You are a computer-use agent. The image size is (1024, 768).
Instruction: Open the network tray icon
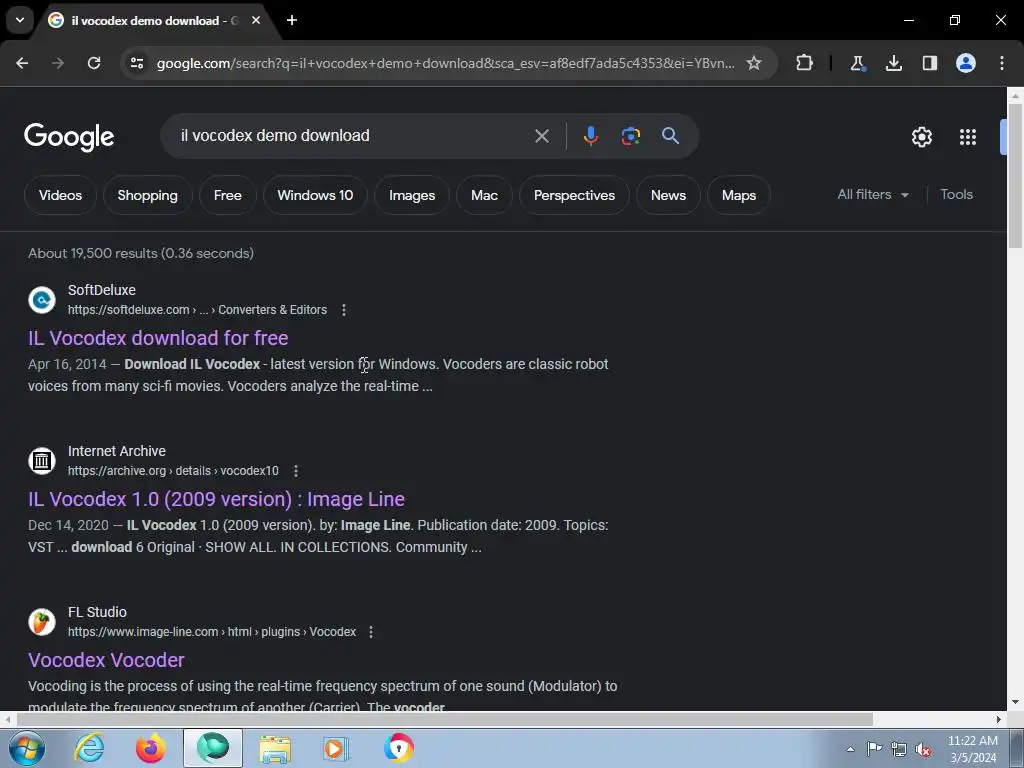(x=899, y=749)
